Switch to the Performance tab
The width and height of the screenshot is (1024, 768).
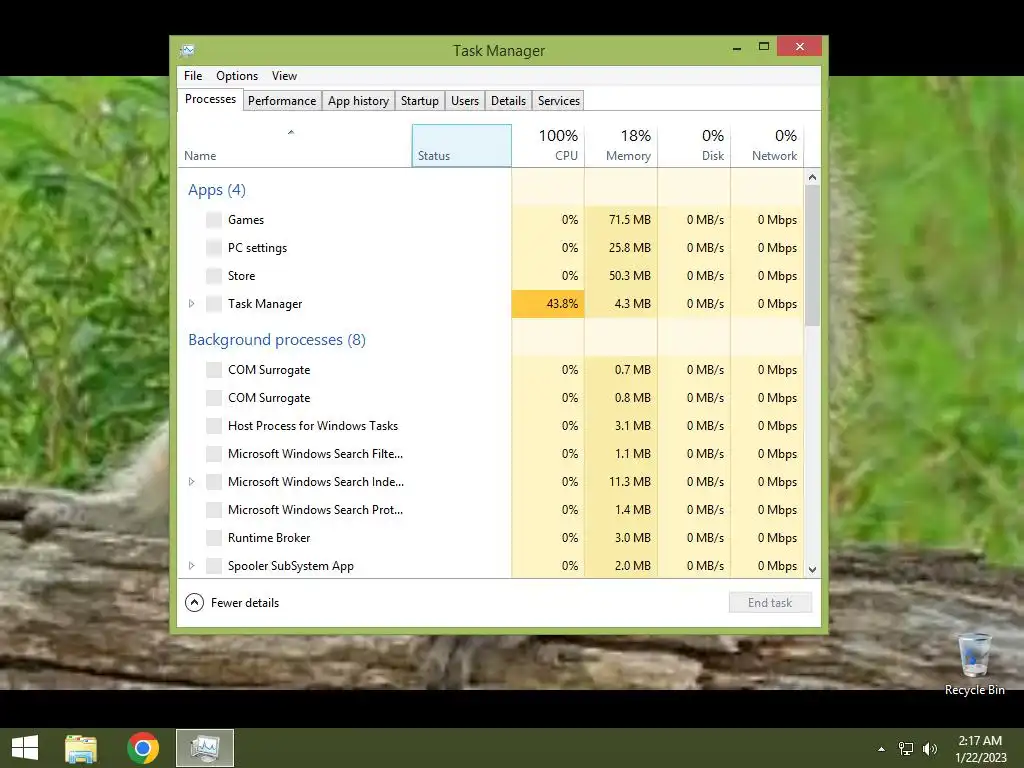pos(282,101)
